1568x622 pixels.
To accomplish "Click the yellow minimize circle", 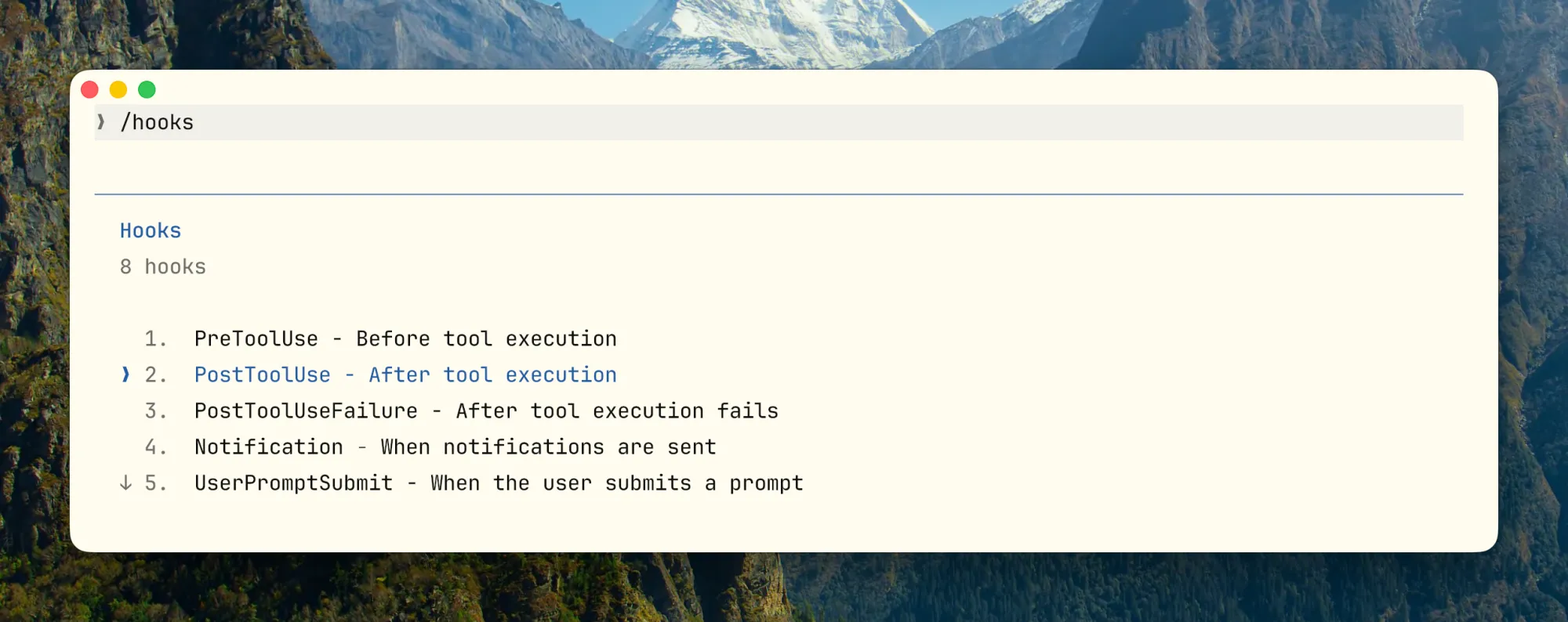I will tap(118, 90).
